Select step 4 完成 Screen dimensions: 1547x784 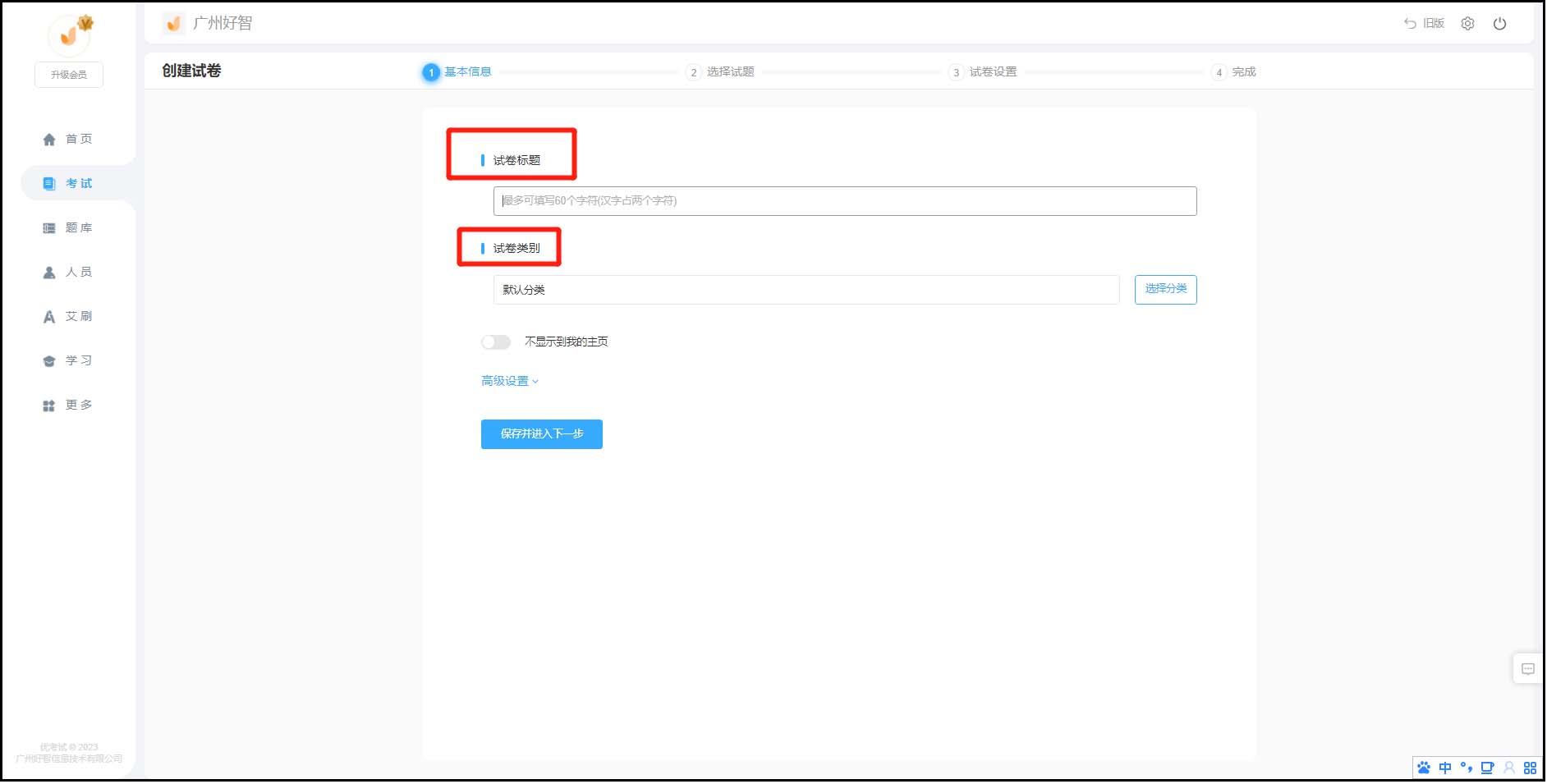[x=1234, y=72]
